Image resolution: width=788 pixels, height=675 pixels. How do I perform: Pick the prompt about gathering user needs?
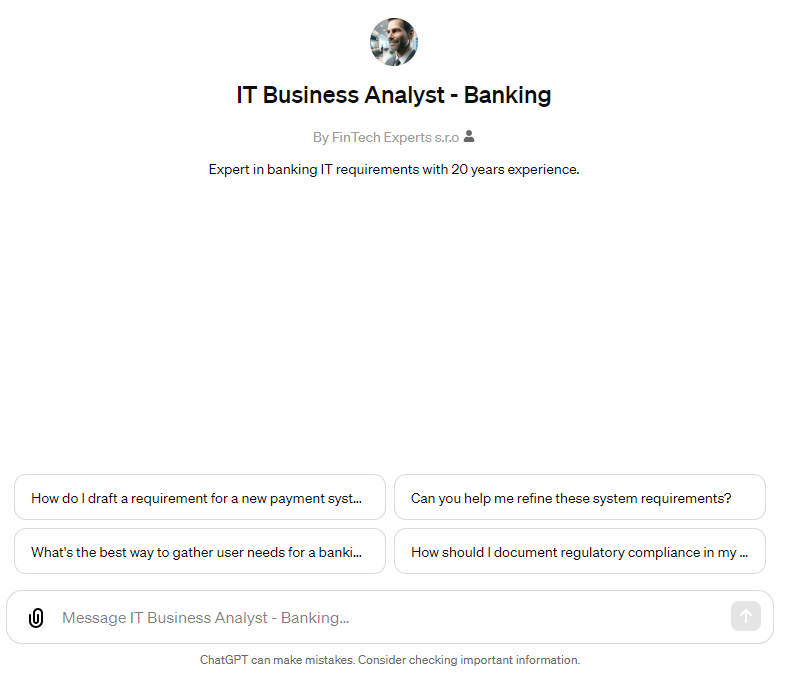(x=200, y=551)
